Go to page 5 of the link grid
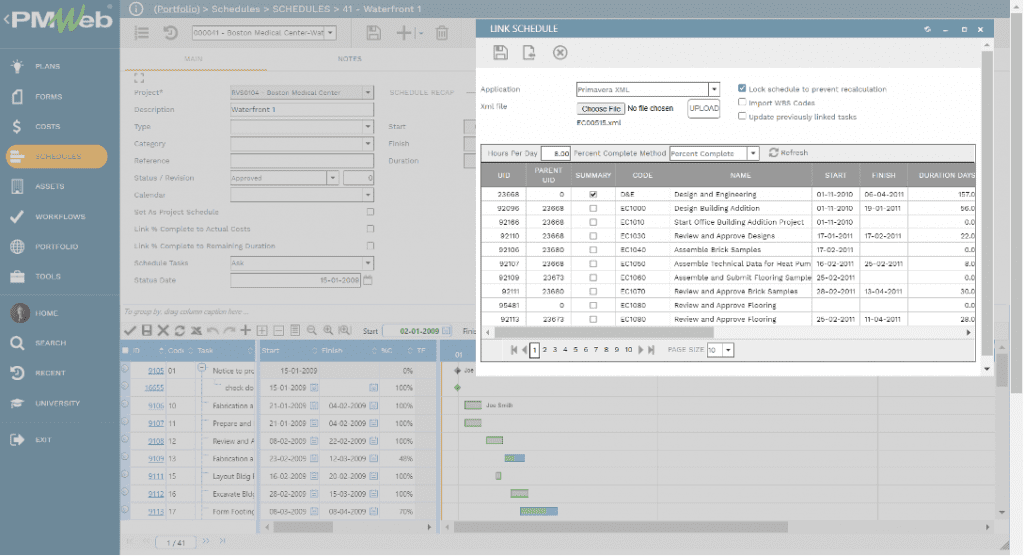Image resolution: width=1024 pixels, height=556 pixels. (575, 350)
